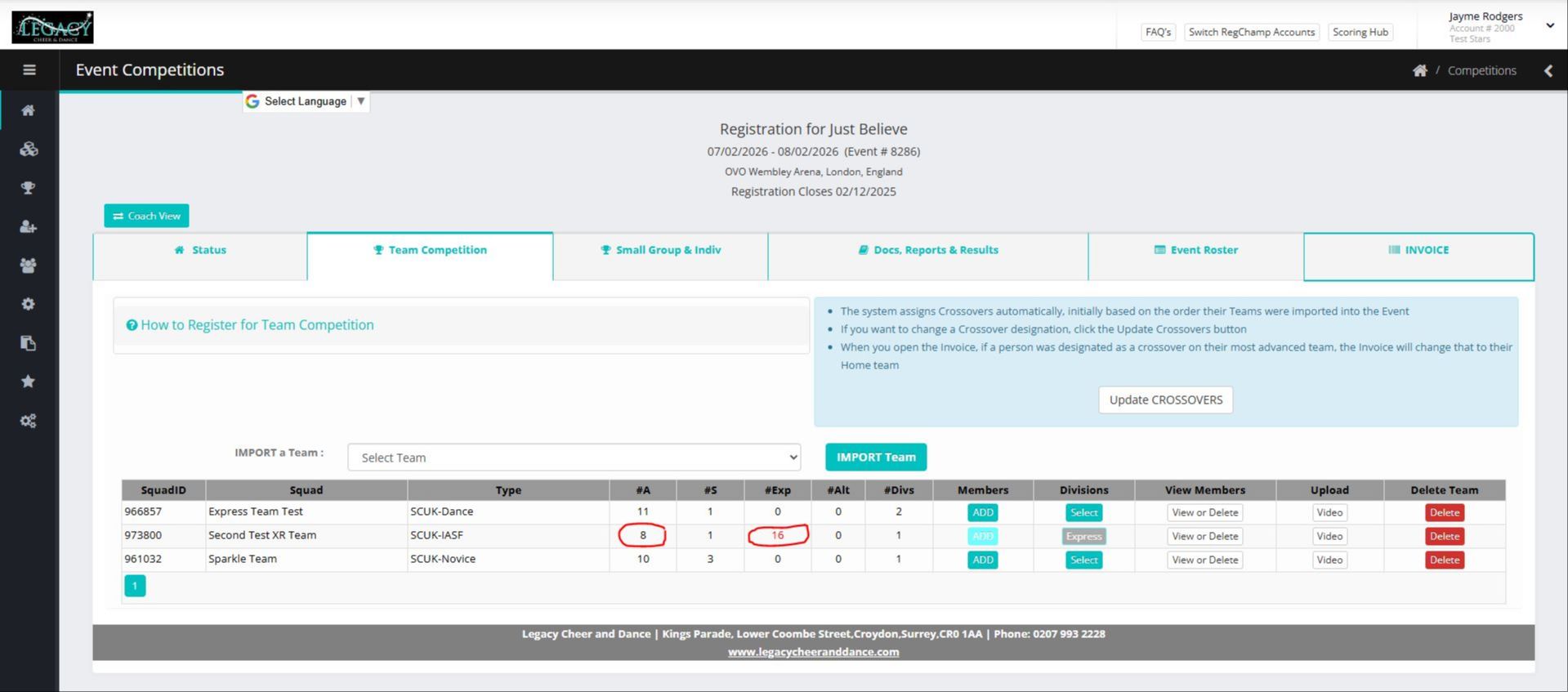Click the add-user icon in sidebar

tap(29, 227)
